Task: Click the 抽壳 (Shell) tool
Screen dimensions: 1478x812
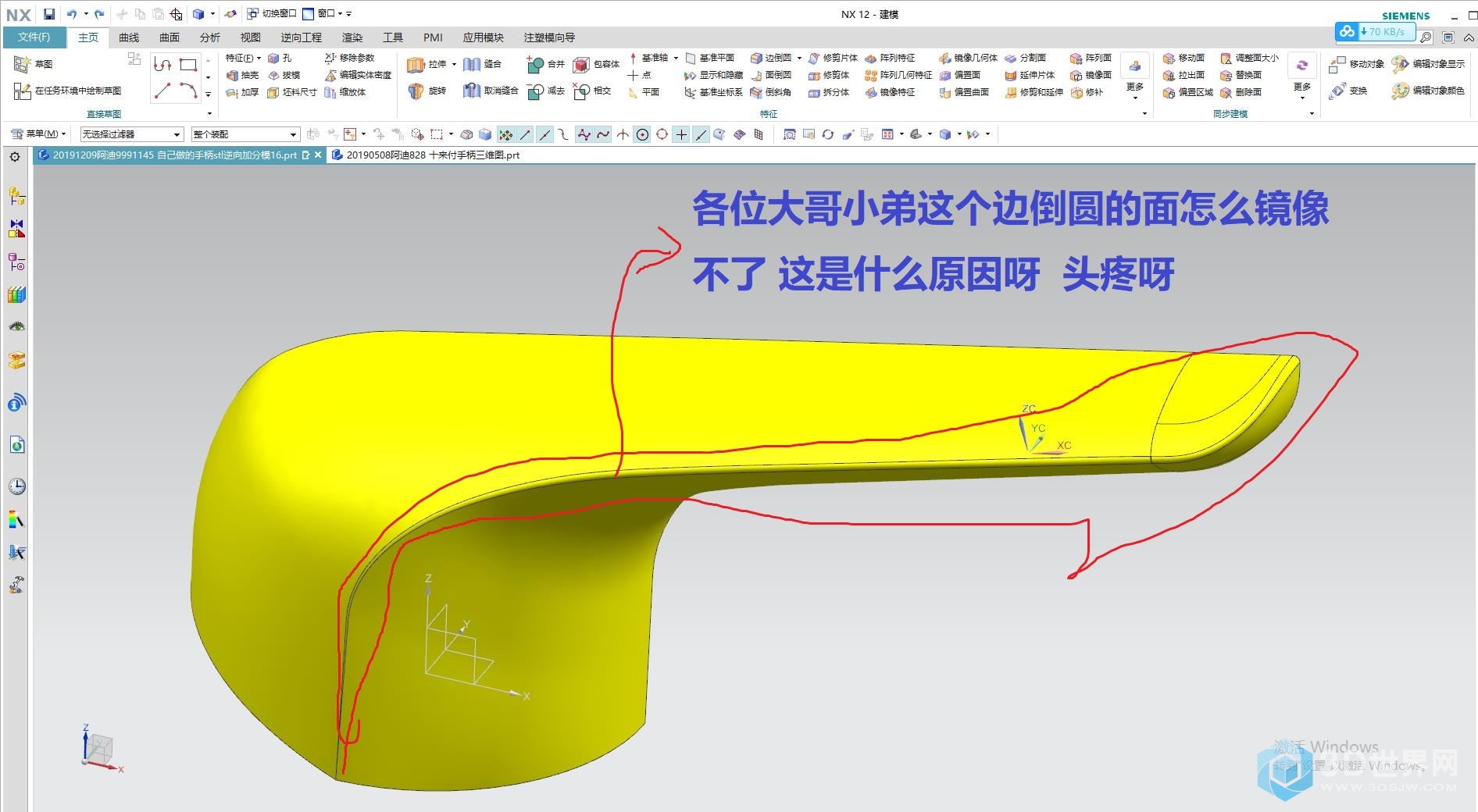Action: tap(242, 75)
